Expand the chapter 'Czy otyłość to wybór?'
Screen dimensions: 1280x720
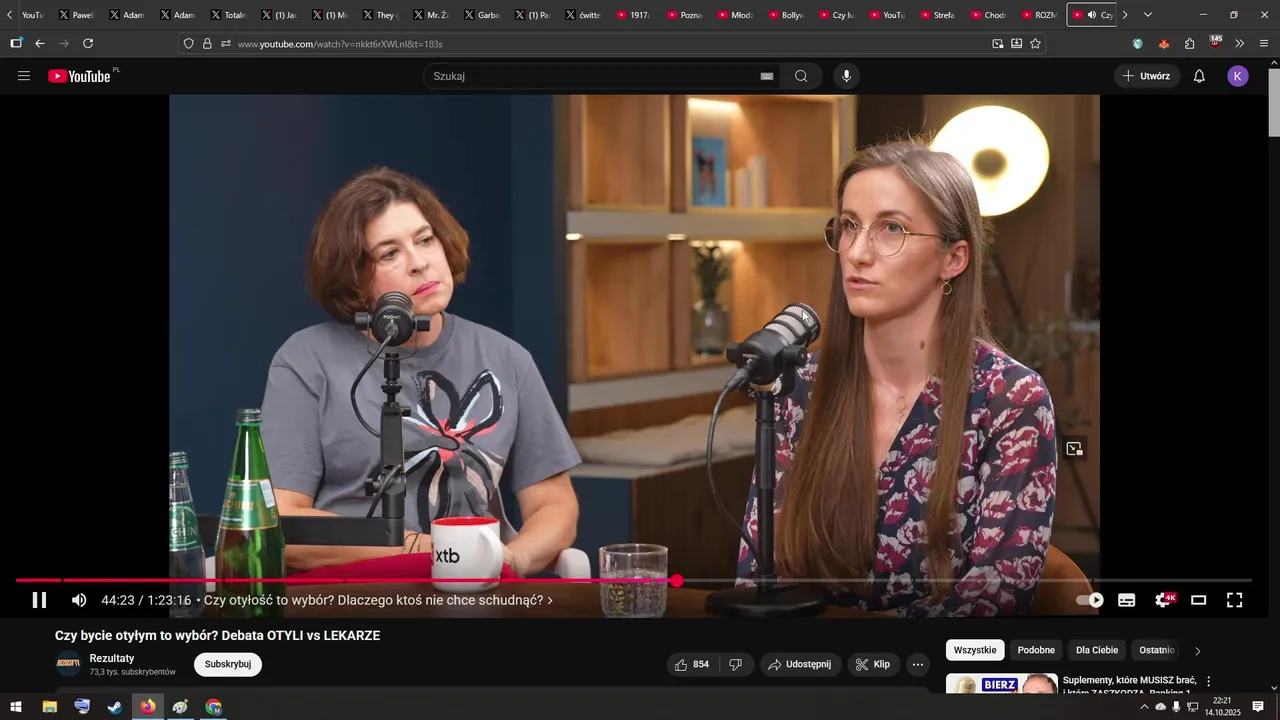(378, 600)
